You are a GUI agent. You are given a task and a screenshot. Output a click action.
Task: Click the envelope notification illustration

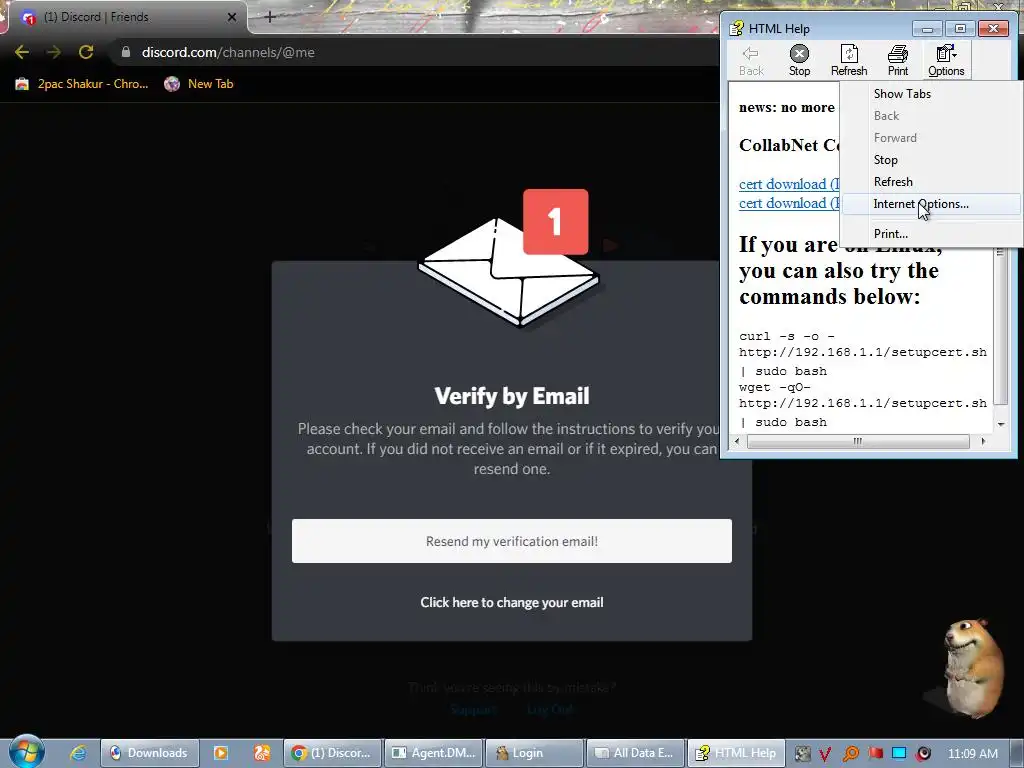pos(509,258)
